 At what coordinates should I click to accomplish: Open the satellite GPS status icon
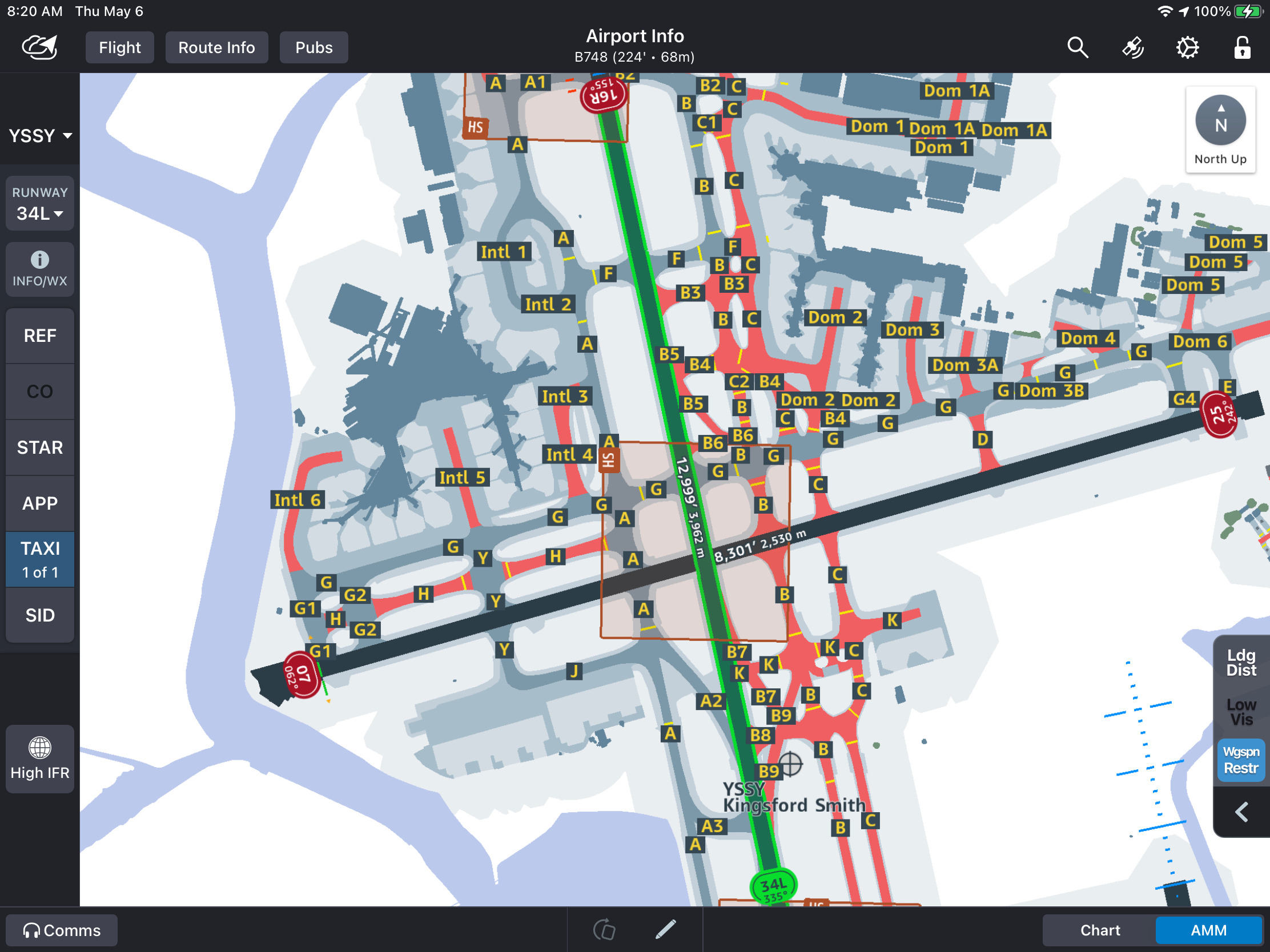1132,47
